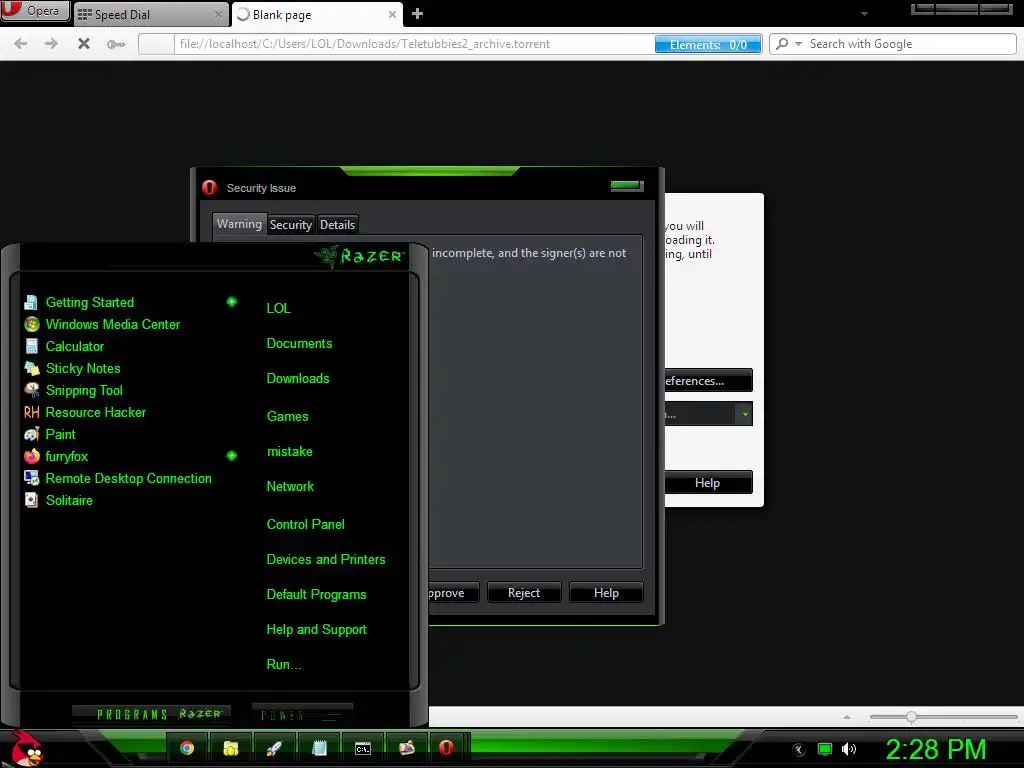The image size is (1024, 768).
Task: Click the paint palette taskbar icon
Action: [x=407, y=748]
